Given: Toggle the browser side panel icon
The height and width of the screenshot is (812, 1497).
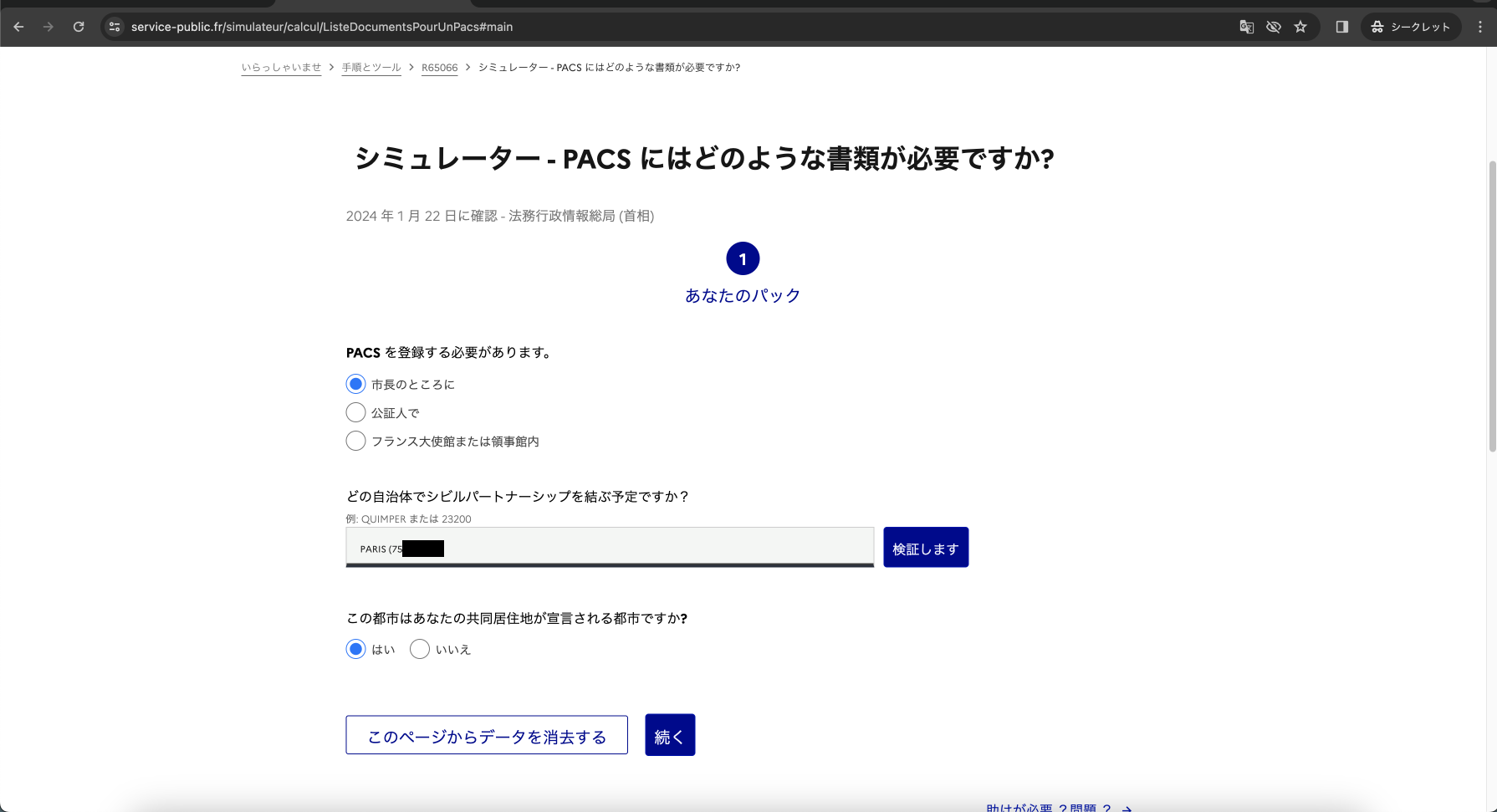Looking at the screenshot, I should [x=1341, y=27].
